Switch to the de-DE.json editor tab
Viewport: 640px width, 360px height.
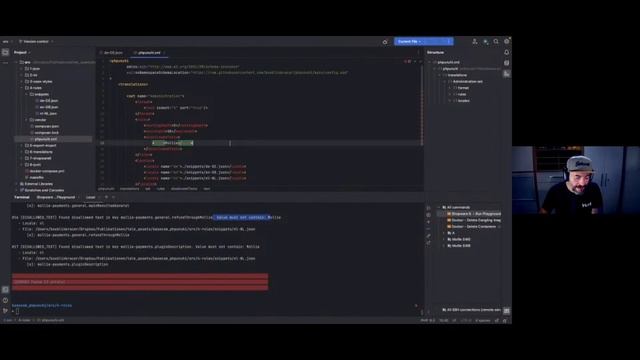[x=111, y=53]
